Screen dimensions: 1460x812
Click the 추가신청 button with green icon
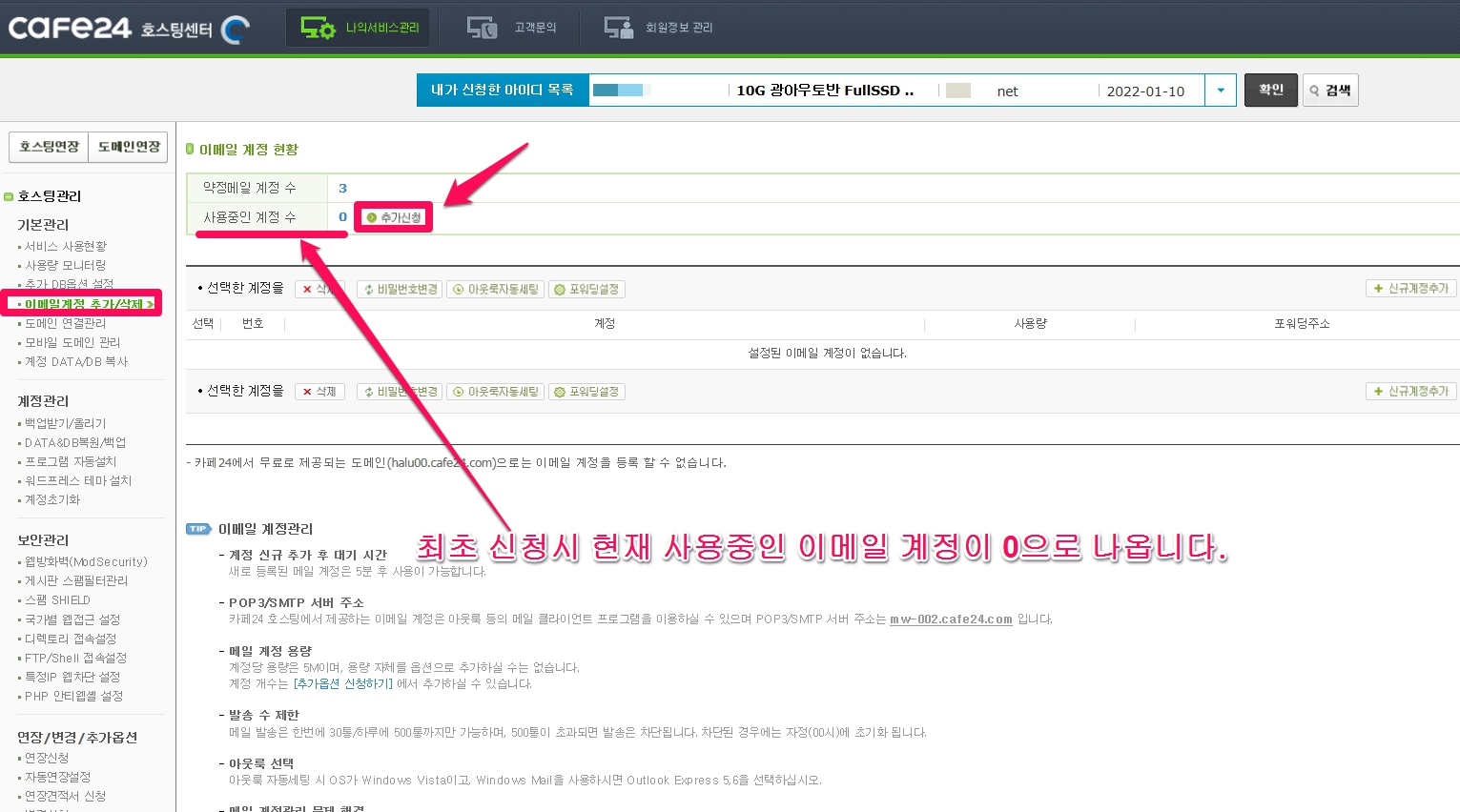394,217
